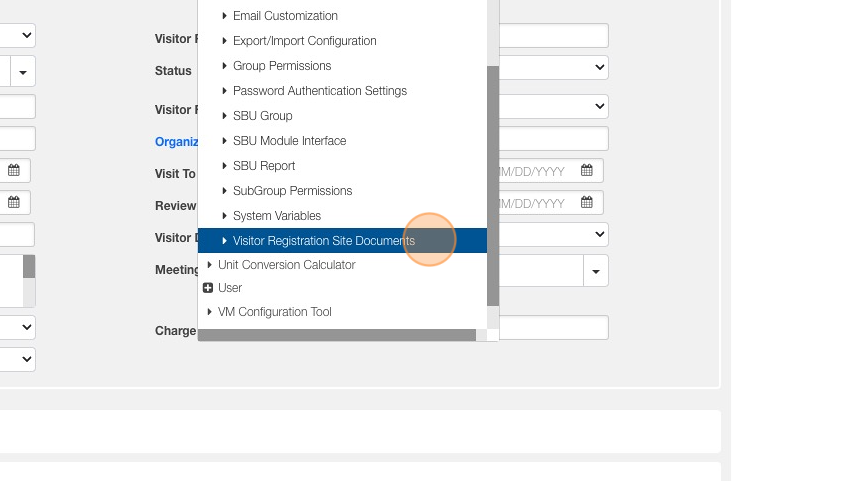Expand the Export/Import Configuration arrow
The height and width of the screenshot is (481, 860).
tap(224, 41)
